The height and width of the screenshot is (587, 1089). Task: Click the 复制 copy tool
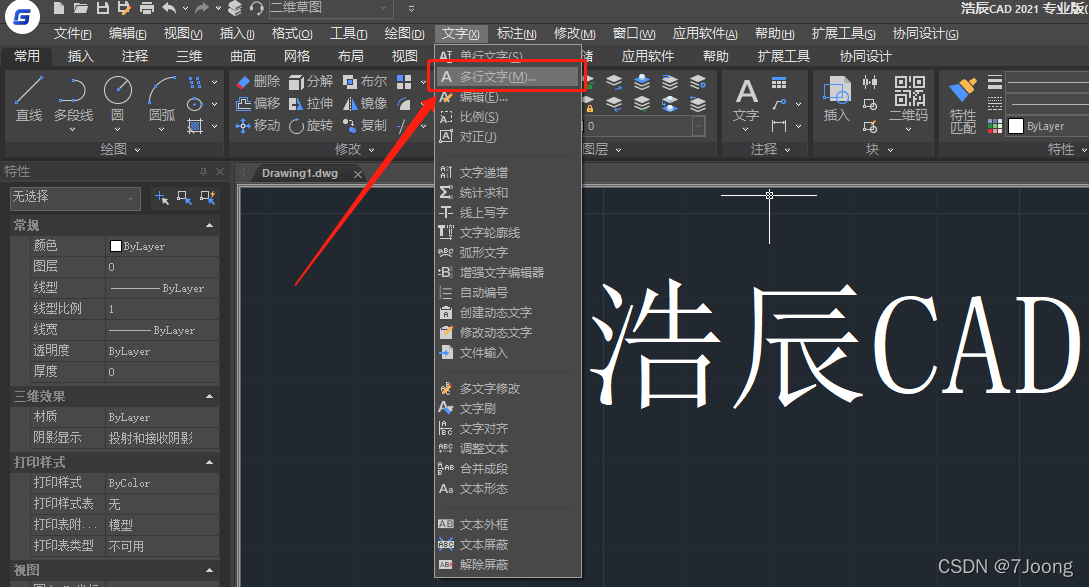[365, 126]
